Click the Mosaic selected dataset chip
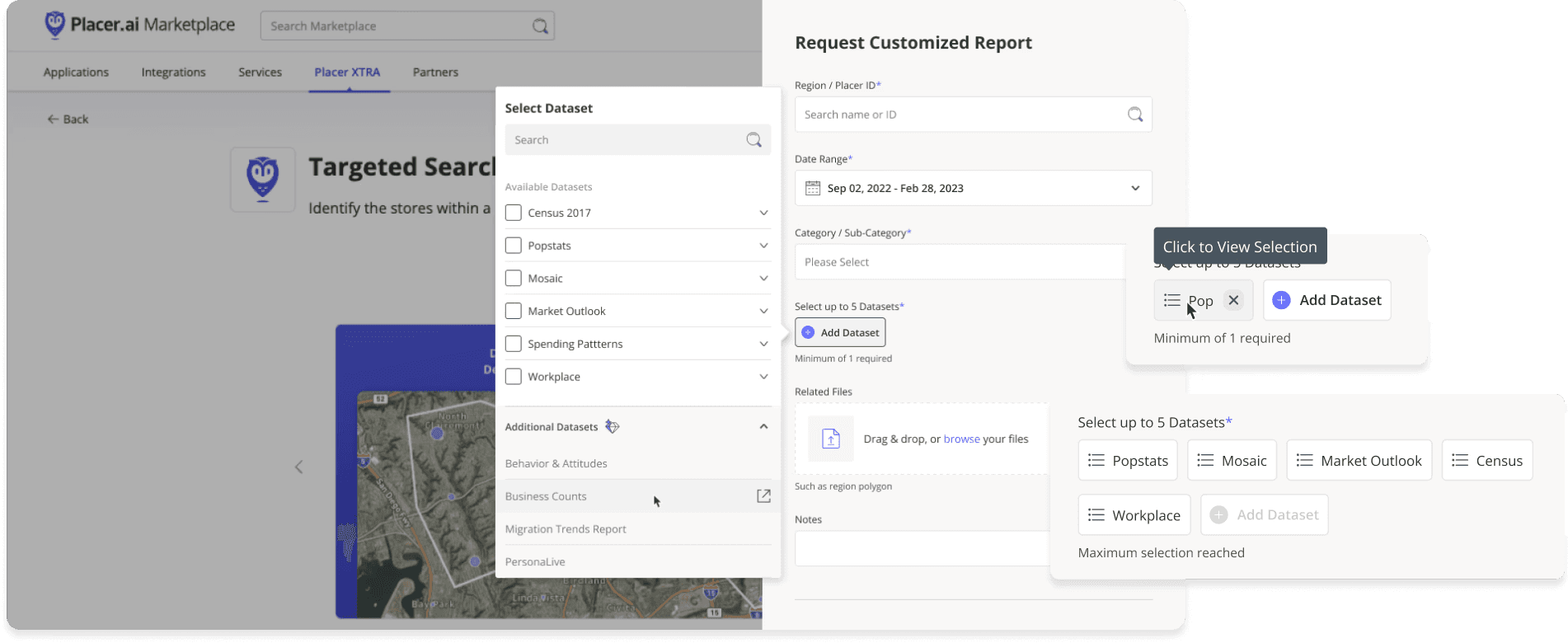Viewport: 1568px width, 643px height. pyautogui.click(x=1232, y=460)
